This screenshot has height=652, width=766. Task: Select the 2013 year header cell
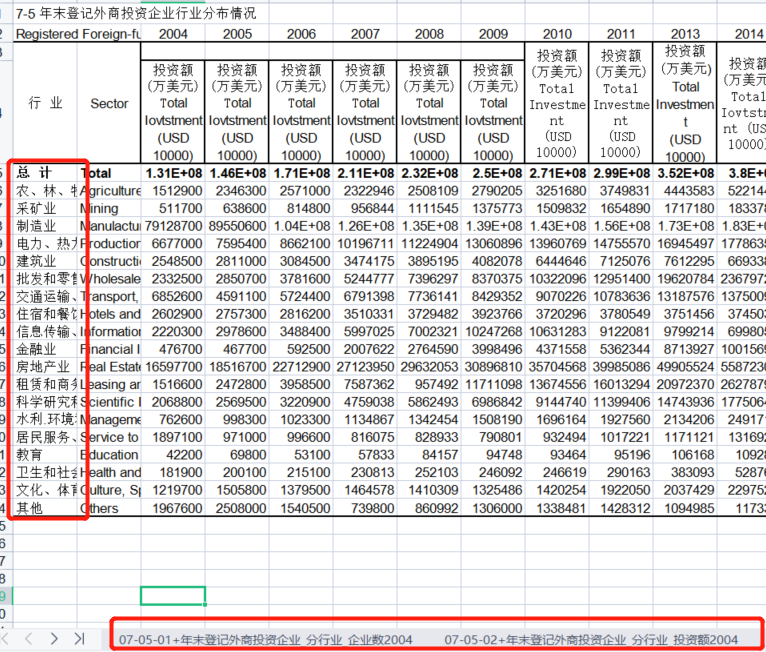685,34
